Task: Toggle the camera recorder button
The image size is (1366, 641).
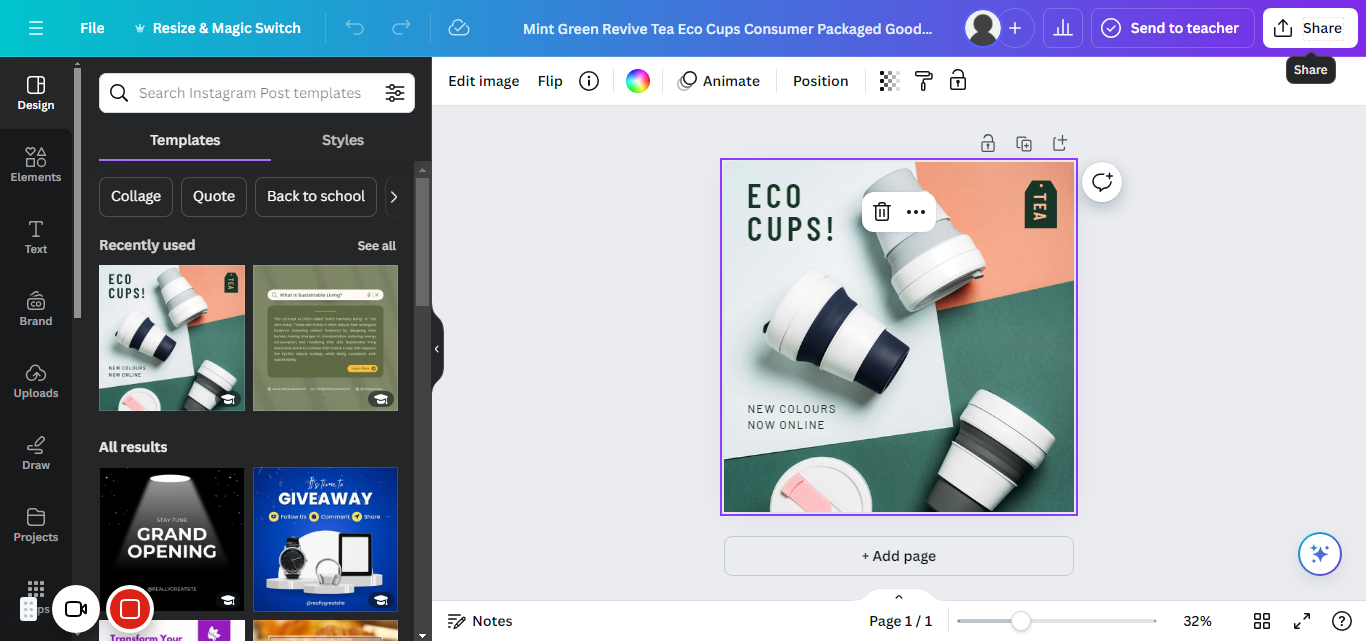Action: (x=76, y=609)
